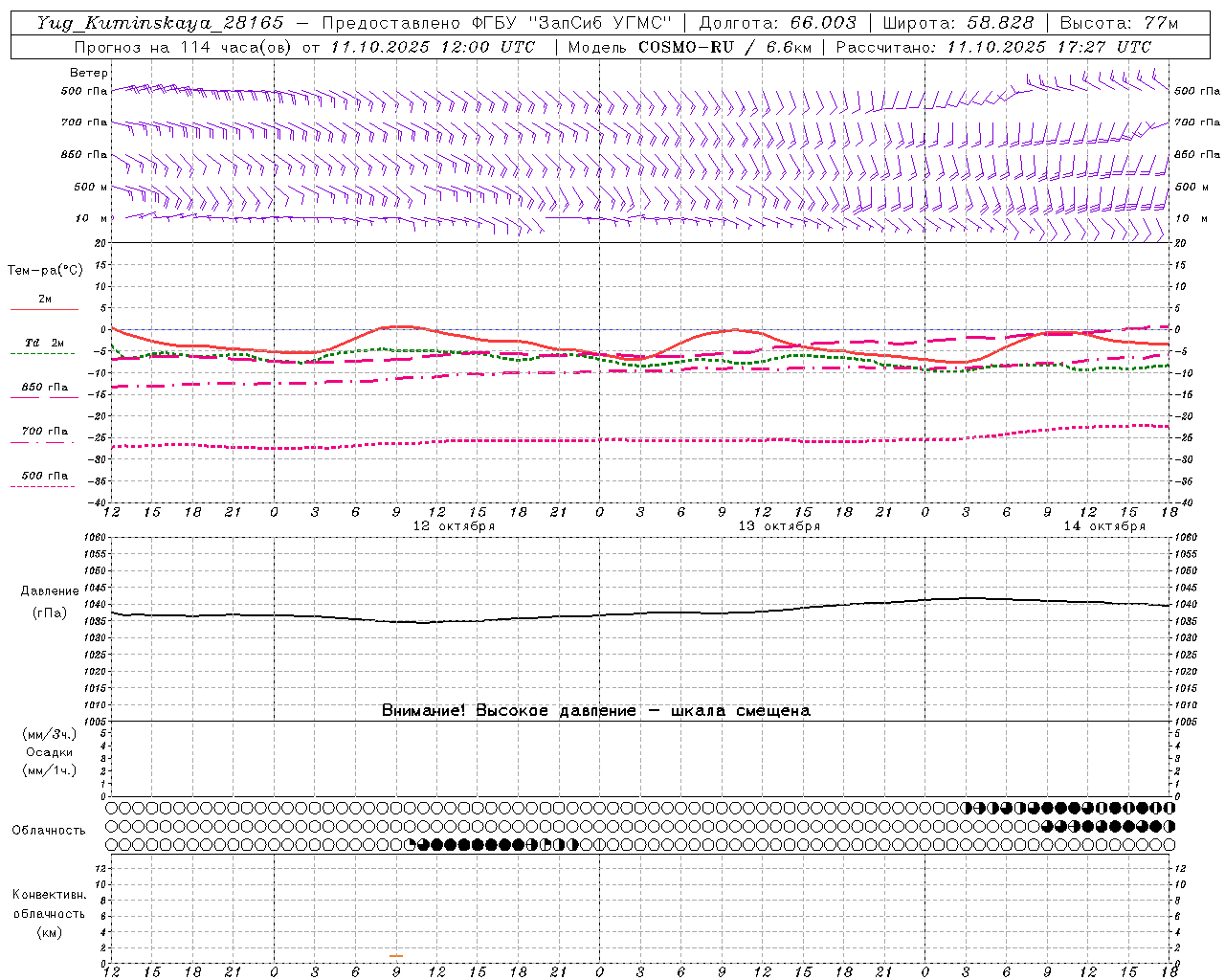Click the (км) unit label for convective cloud
This screenshot has height=980, width=1225.
pyautogui.click(x=49, y=932)
